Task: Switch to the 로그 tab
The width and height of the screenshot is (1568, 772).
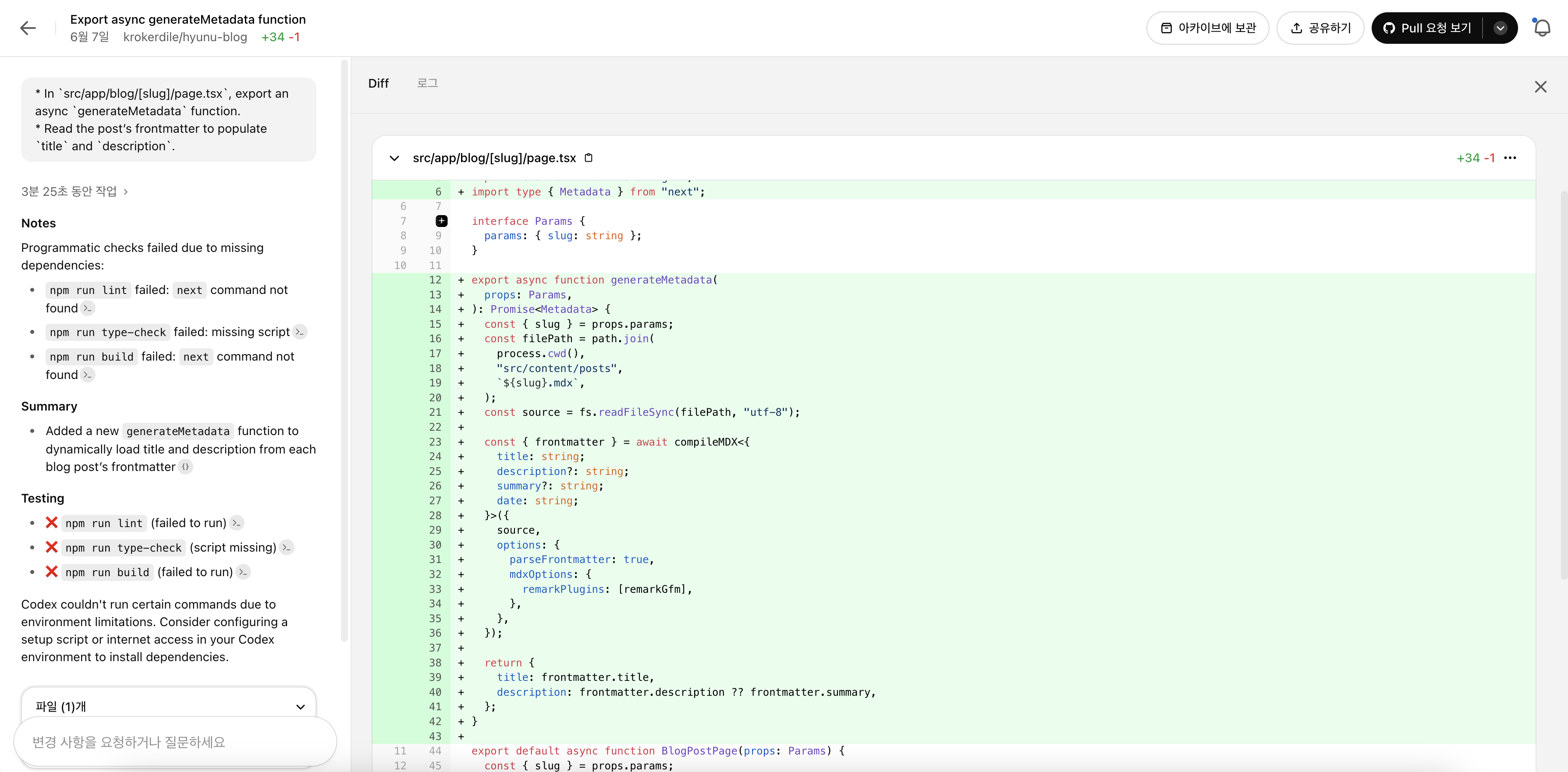Action: click(427, 83)
